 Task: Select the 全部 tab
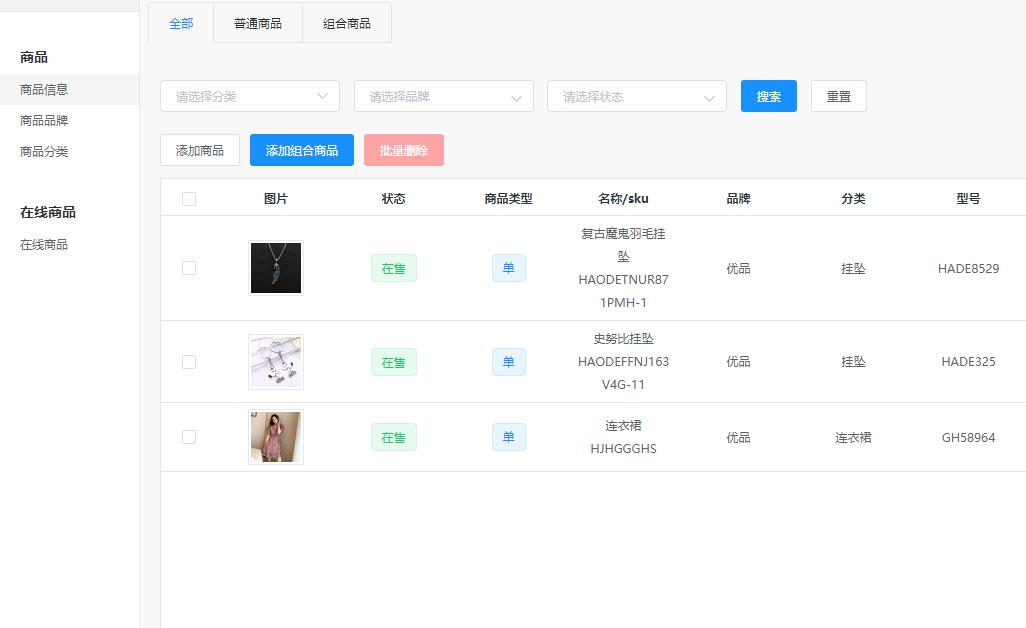(180, 21)
